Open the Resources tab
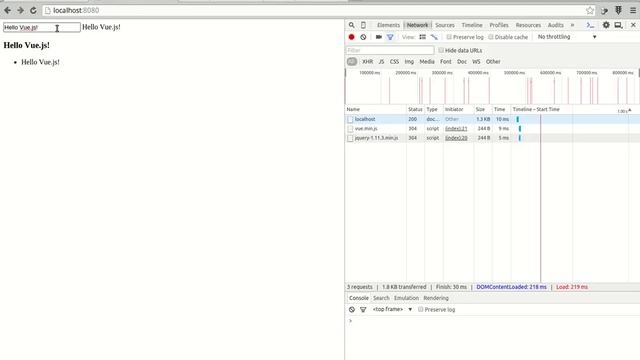Image resolution: width=640 pixels, height=360 pixels. coord(528,25)
